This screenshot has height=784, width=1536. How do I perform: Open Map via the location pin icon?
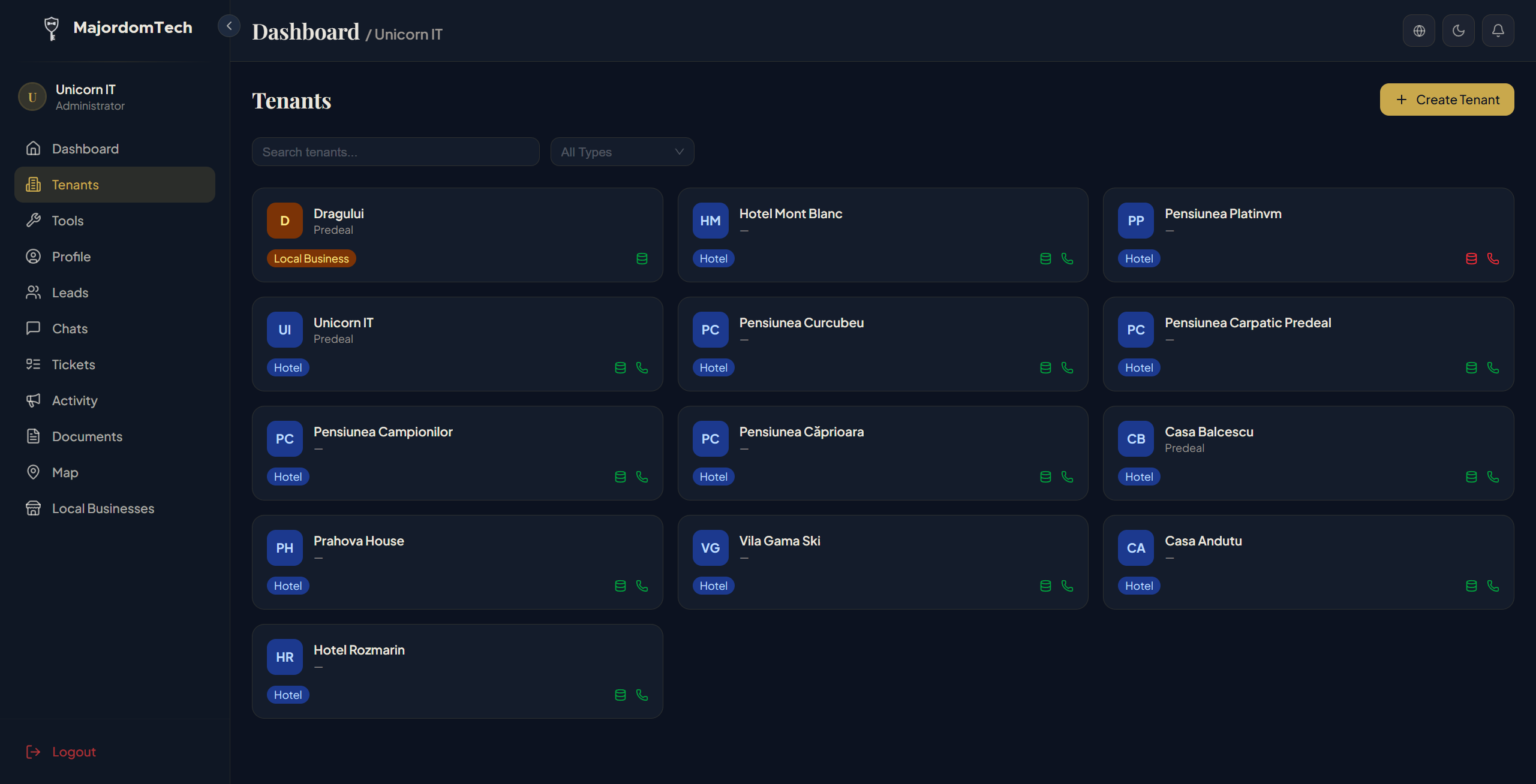[x=34, y=472]
